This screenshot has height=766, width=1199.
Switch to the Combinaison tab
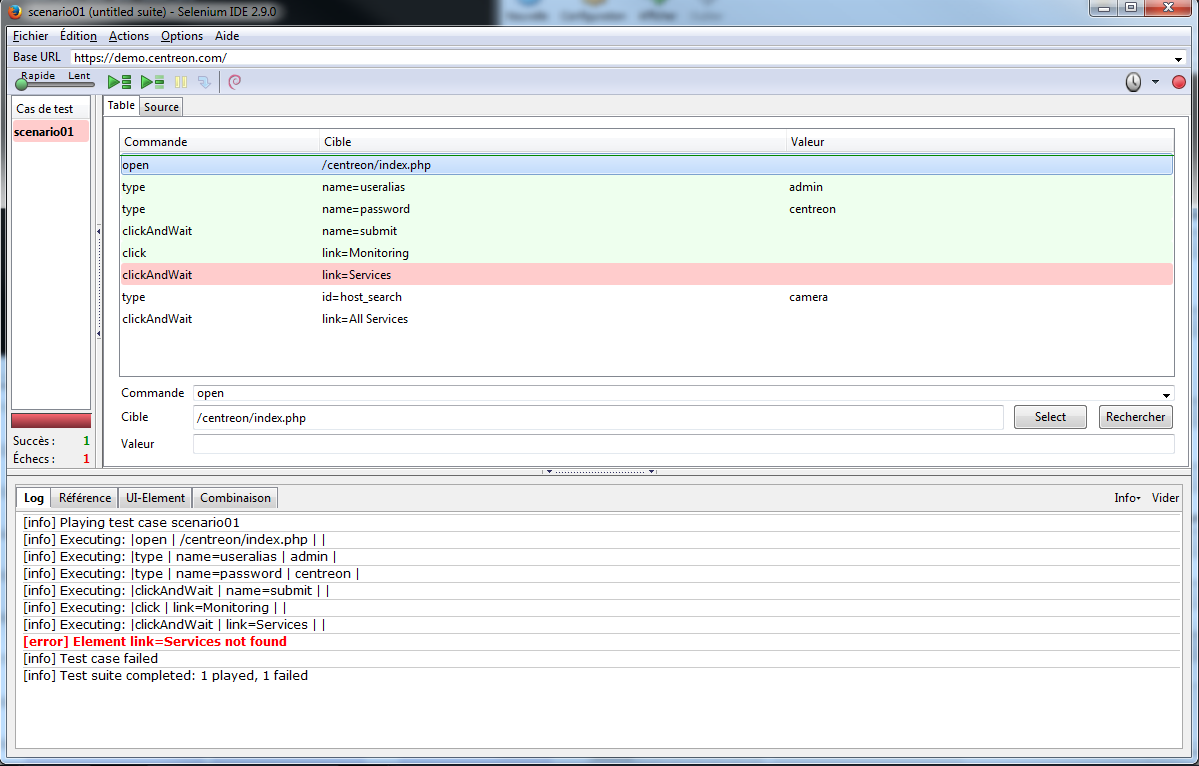[x=236, y=498]
